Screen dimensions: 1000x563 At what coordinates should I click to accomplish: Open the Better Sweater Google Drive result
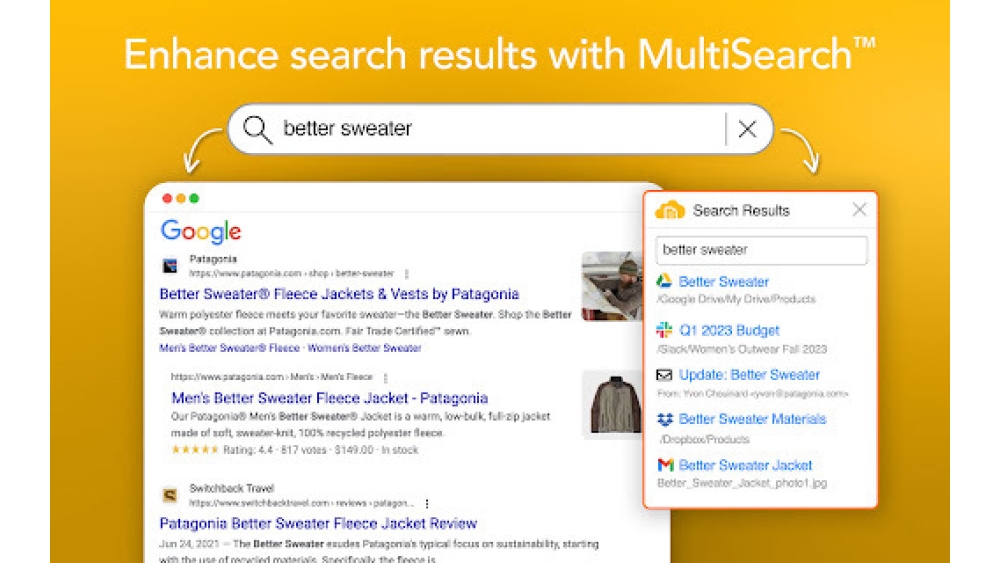tap(723, 282)
